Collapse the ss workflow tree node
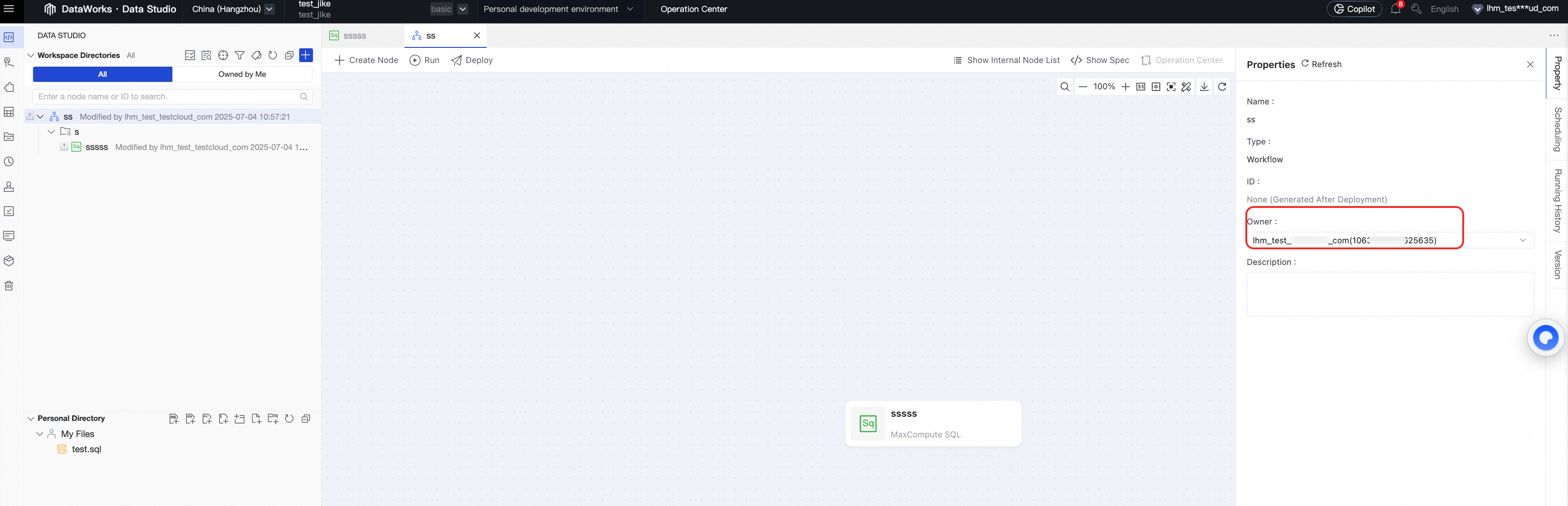The image size is (1568, 506). pos(40,116)
